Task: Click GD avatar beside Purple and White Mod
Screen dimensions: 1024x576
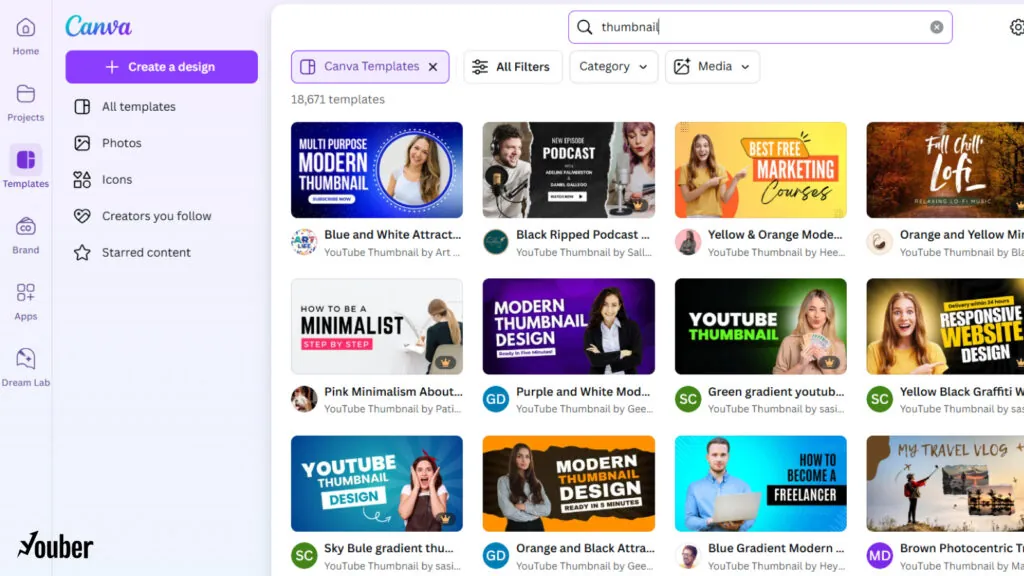Action: 496,399
